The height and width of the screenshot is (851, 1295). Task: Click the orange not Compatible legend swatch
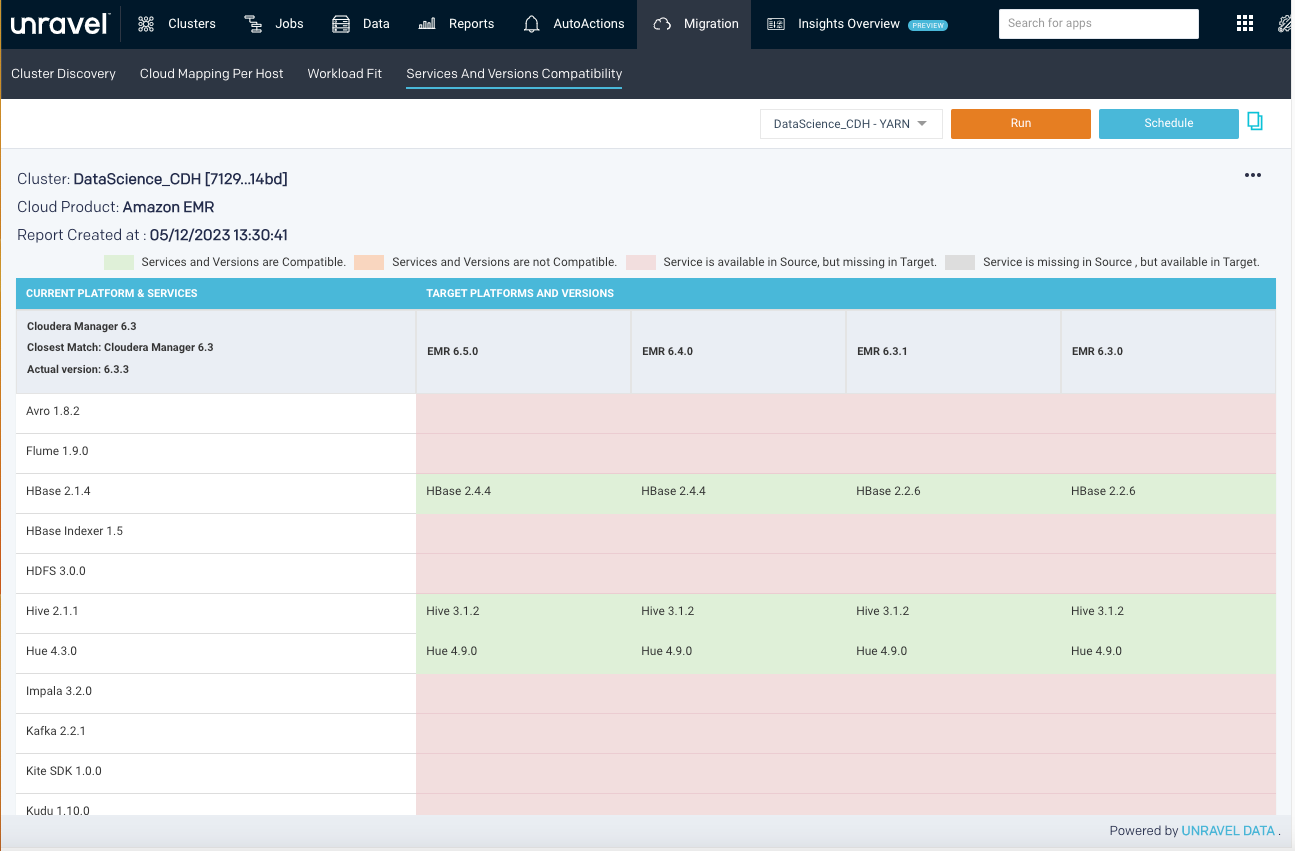369,262
